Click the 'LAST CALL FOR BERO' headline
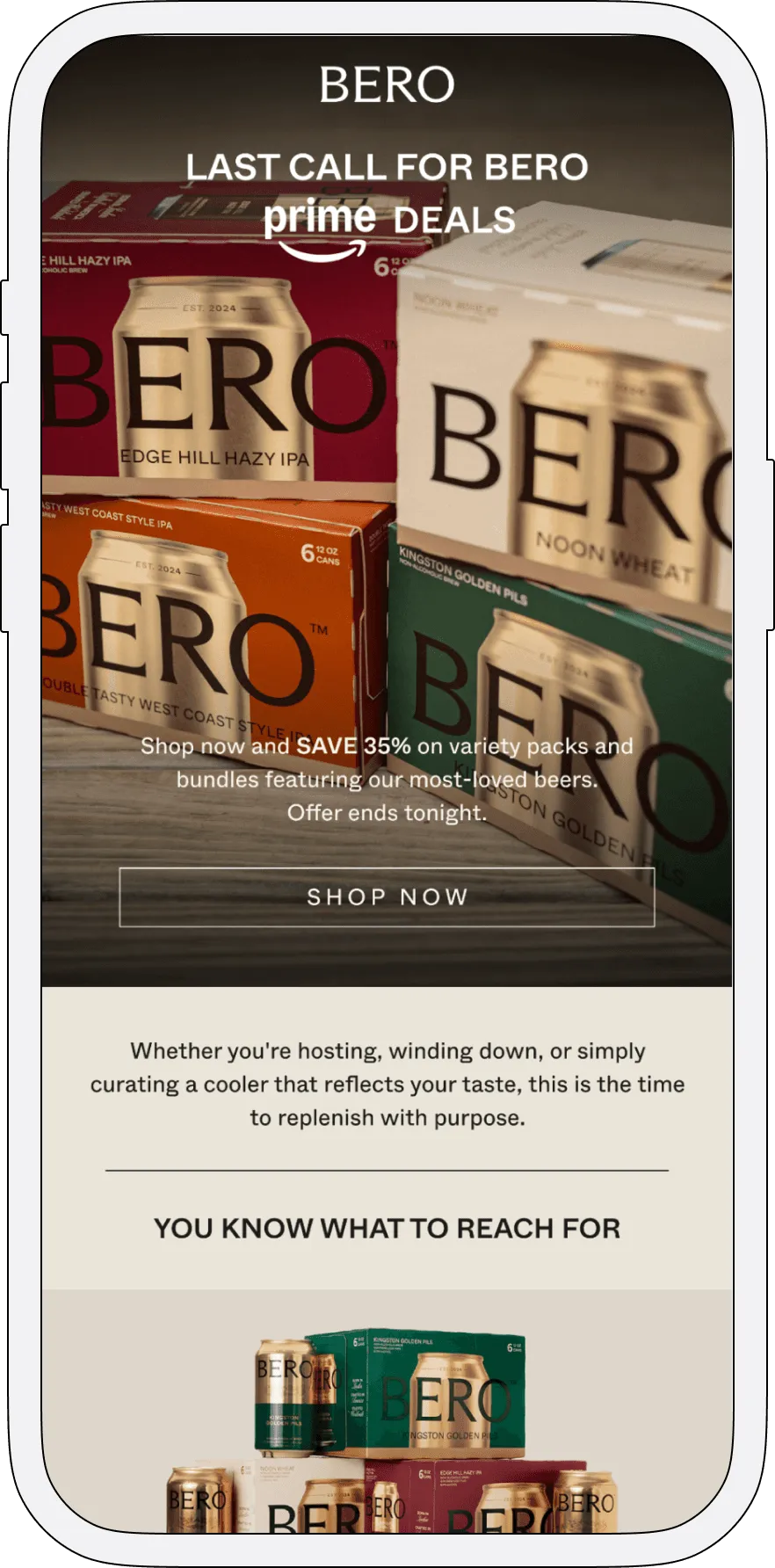The width and height of the screenshot is (775, 1568). pos(387,167)
